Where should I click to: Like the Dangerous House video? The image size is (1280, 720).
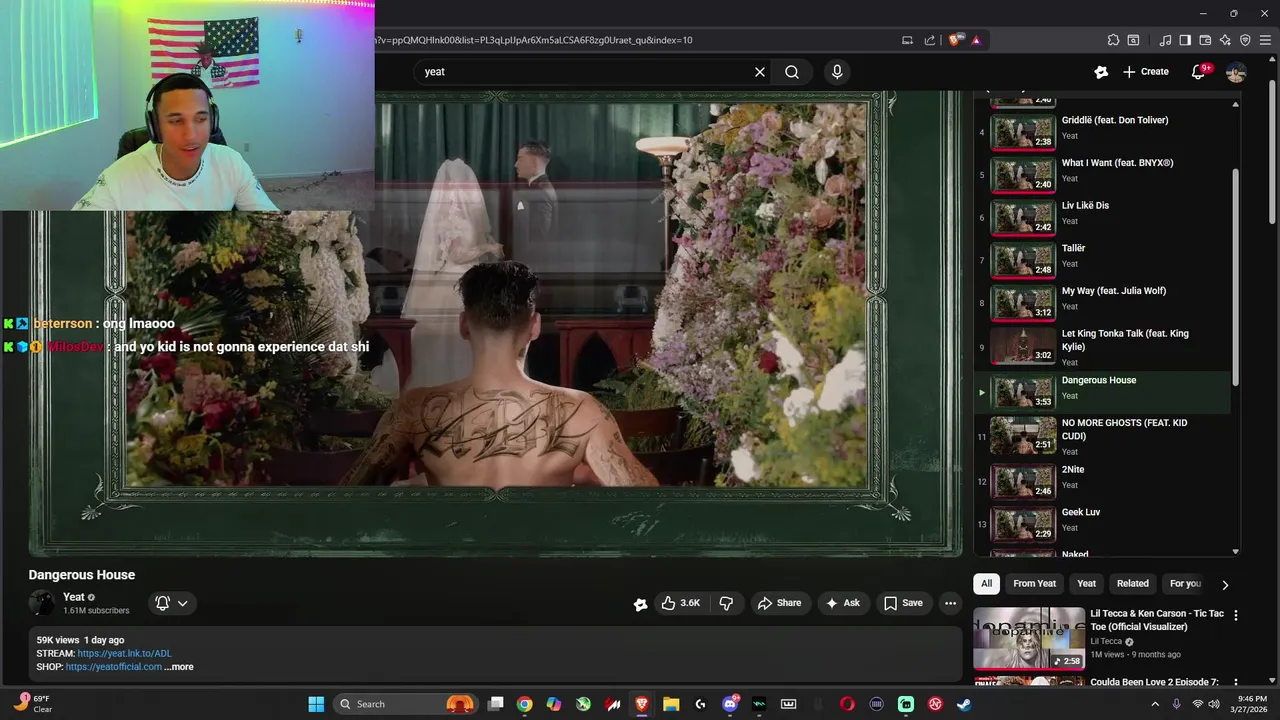click(x=681, y=603)
